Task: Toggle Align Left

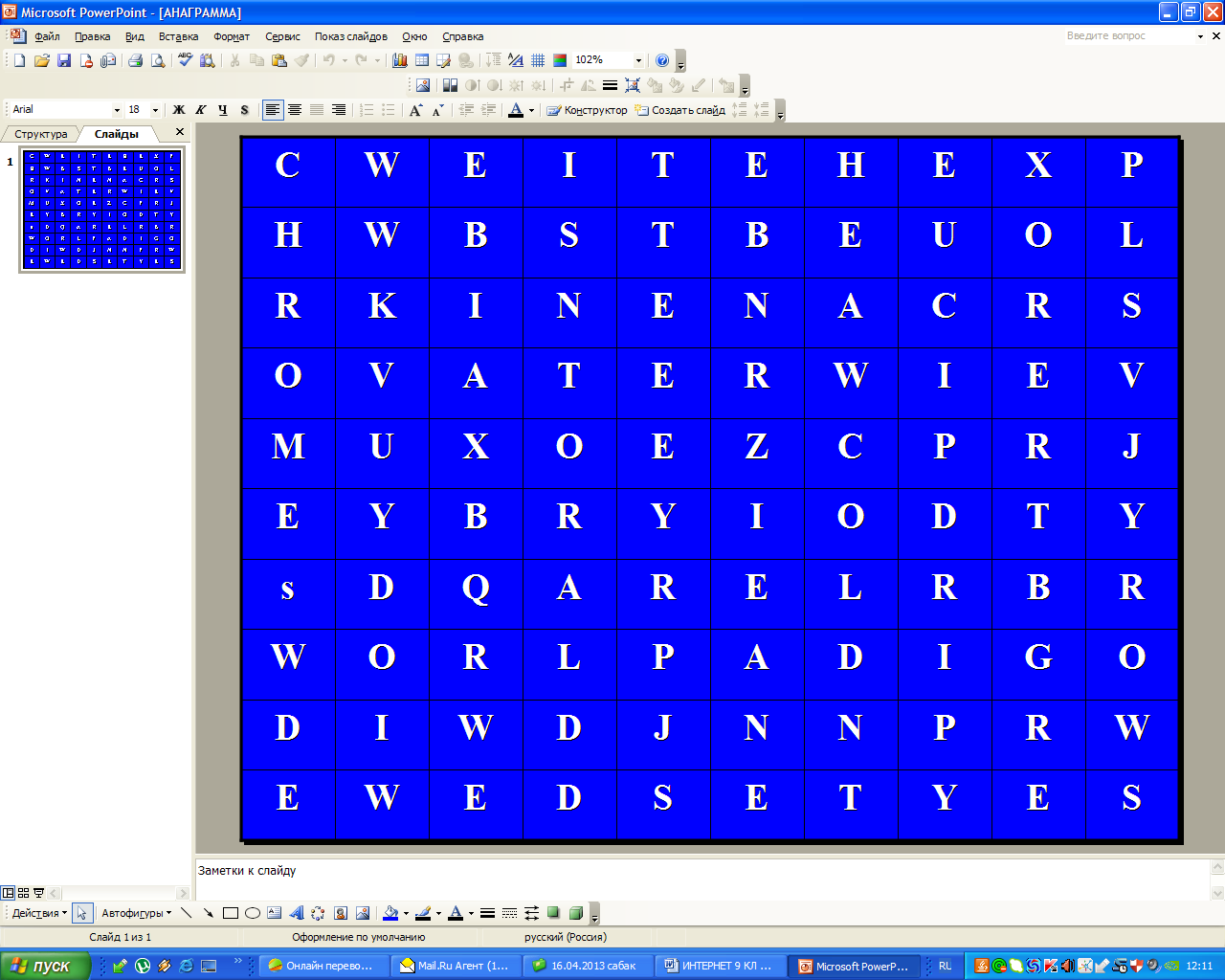Action: click(x=273, y=110)
